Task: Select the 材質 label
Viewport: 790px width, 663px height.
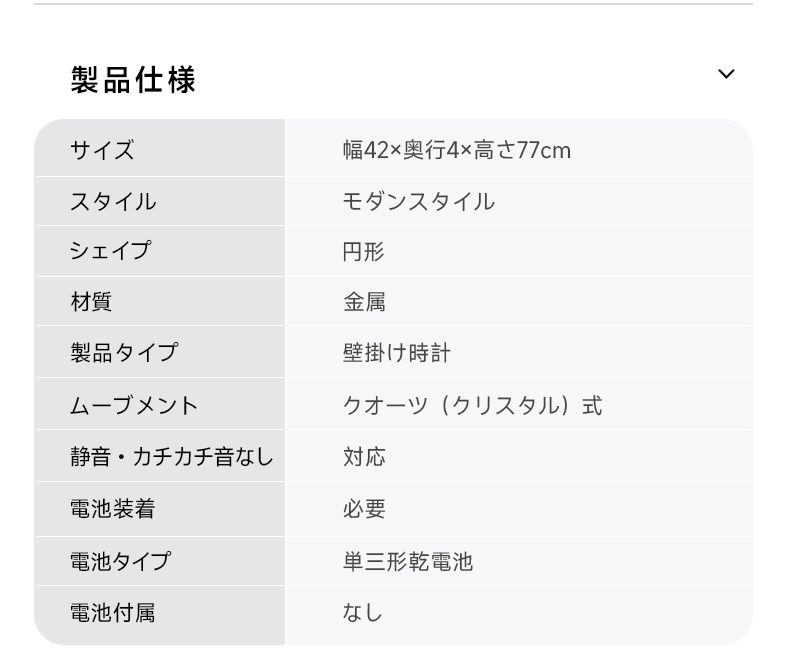Action: 91,302
